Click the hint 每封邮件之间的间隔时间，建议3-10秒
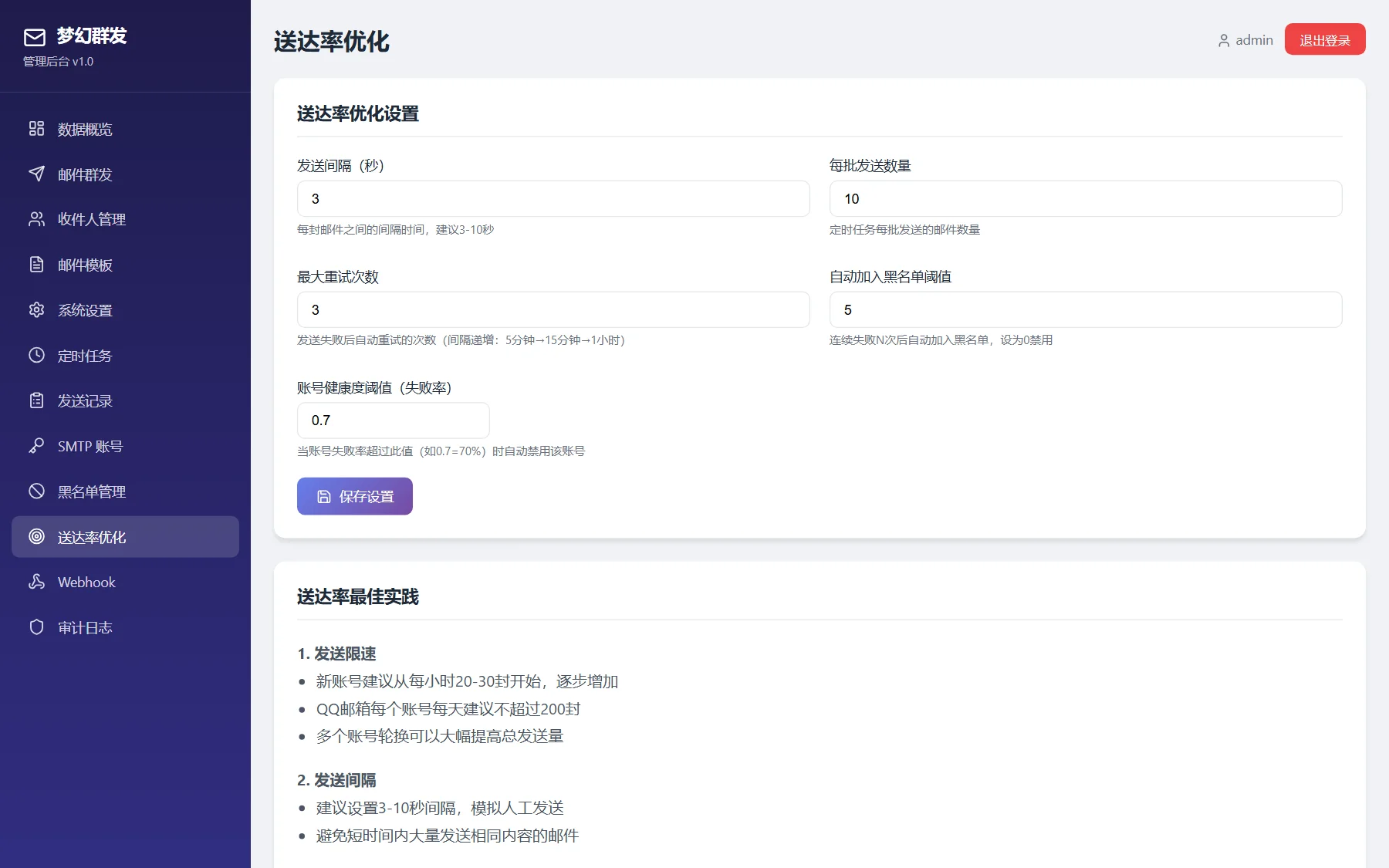This screenshot has height=868, width=1389. click(x=396, y=230)
